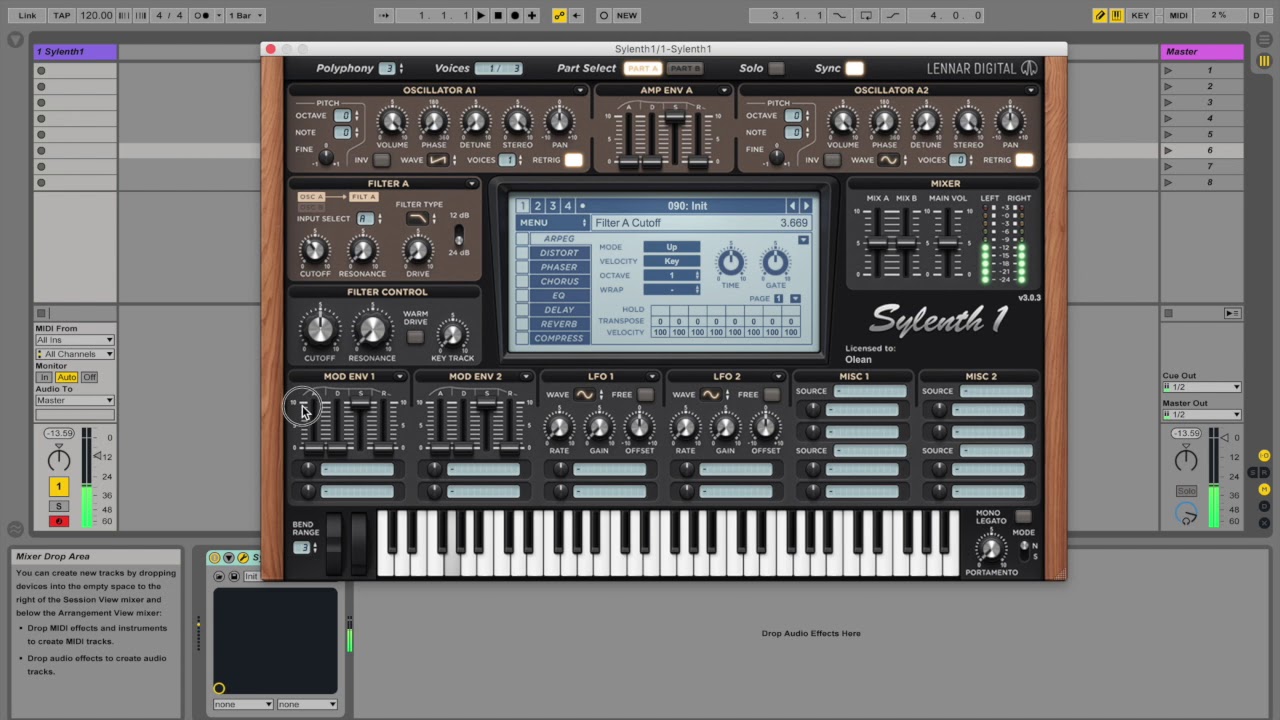
Task: Click the Link button
Action: (x=27, y=15)
